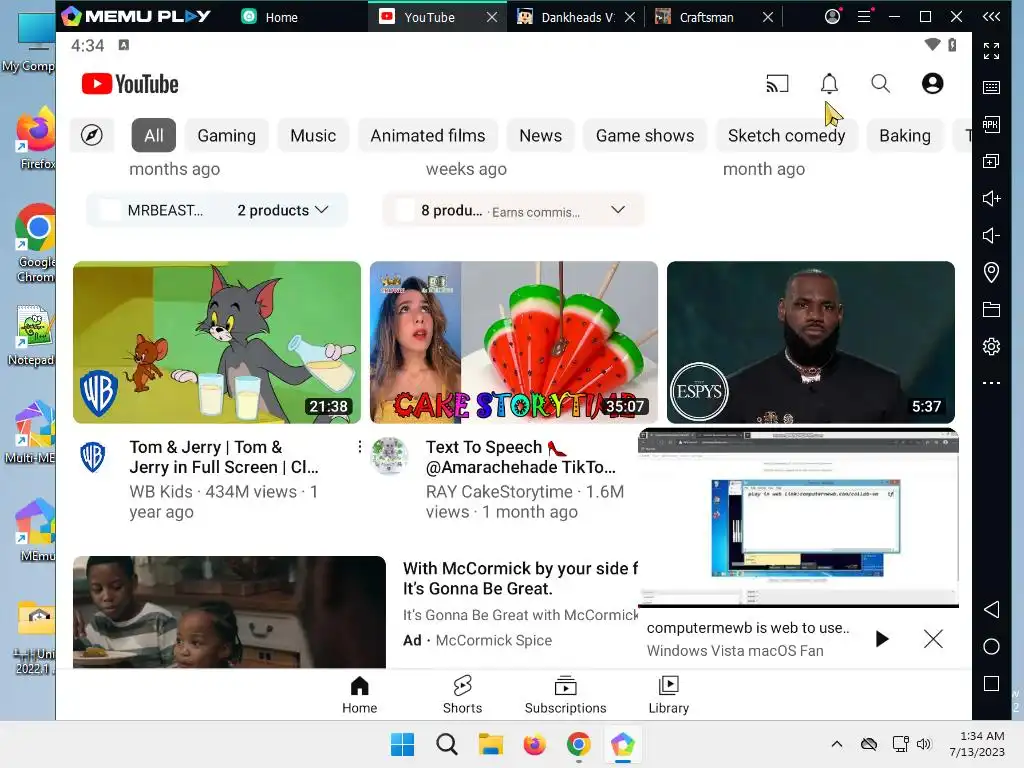Open McCormick ad video thumbnail
Image resolution: width=1024 pixels, height=768 pixels.
coord(229,612)
